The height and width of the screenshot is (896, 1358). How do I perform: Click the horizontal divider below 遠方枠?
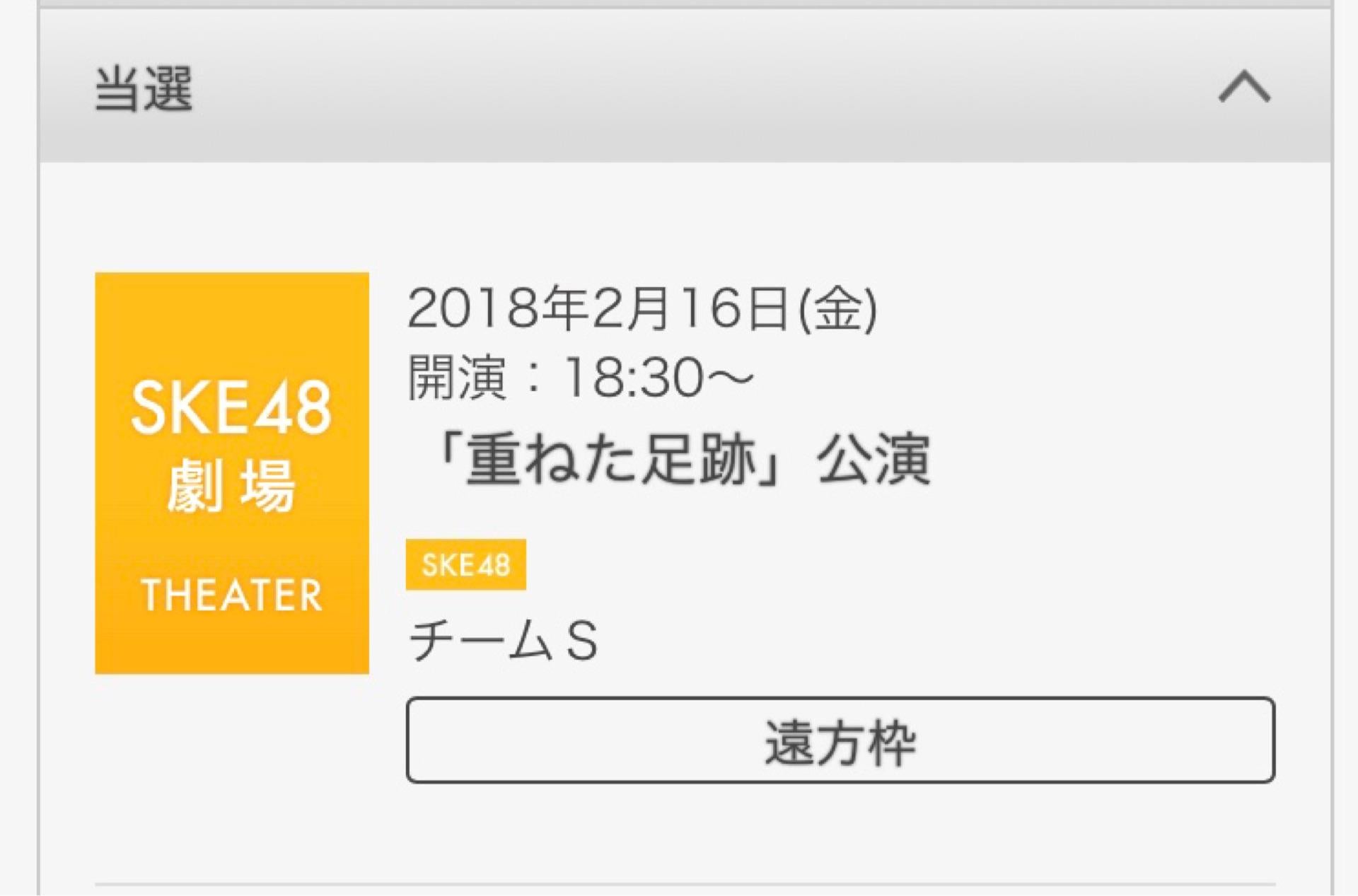(685, 884)
